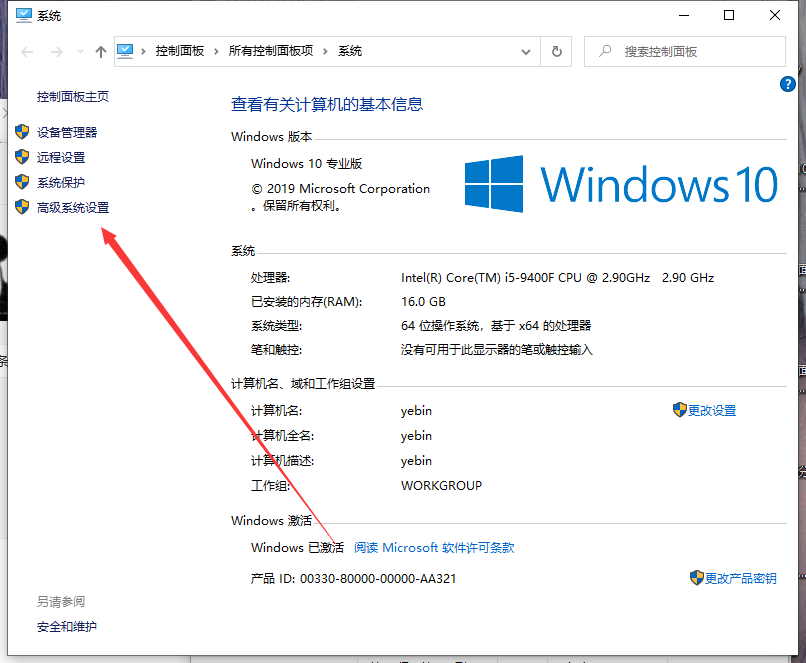Image resolution: width=806 pixels, height=663 pixels.
Task: Read the 阅读 Microsoft 软件许可条款 link
Action: tap(434, 548)
